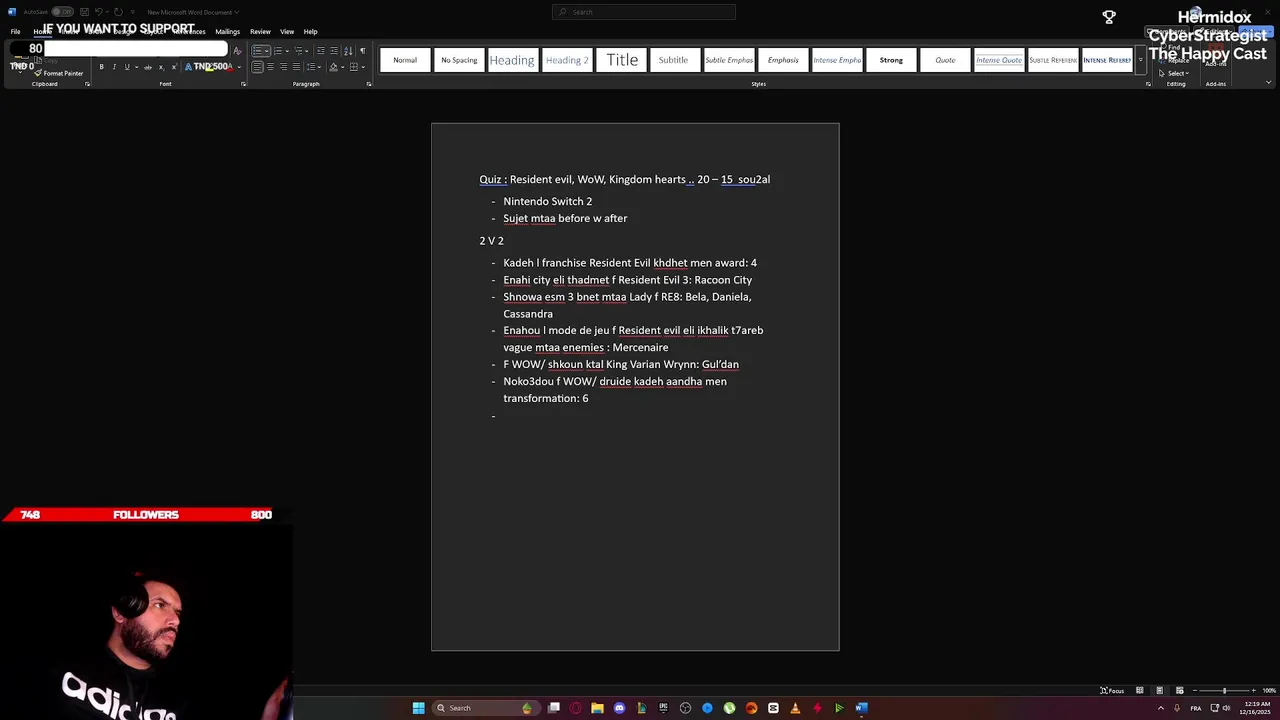This screenshot has width=1280, height=720.
Task: Apply the Heading 2 style
Action: (567, 60)
